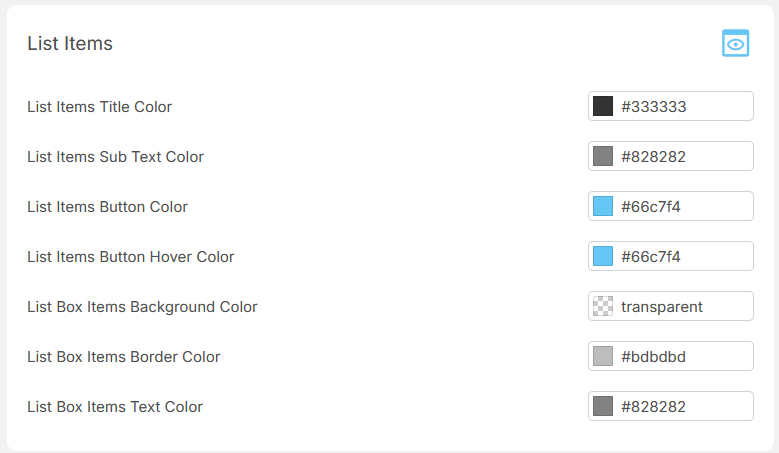Focus List Box Items Text Color field

coord(682,406)
